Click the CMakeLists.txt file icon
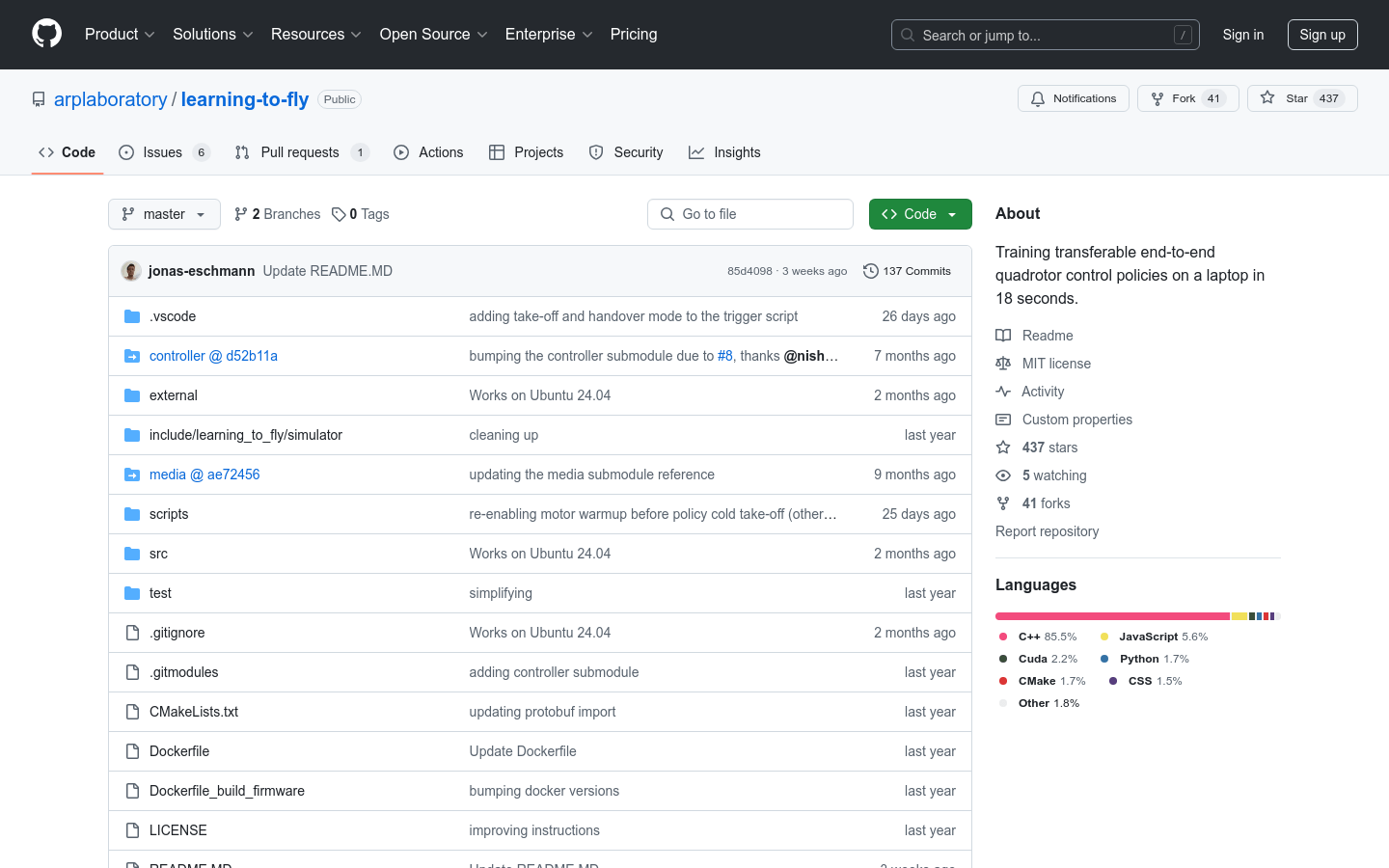Viewport: 1389px width, 868px height. click(x=132, y=712)
